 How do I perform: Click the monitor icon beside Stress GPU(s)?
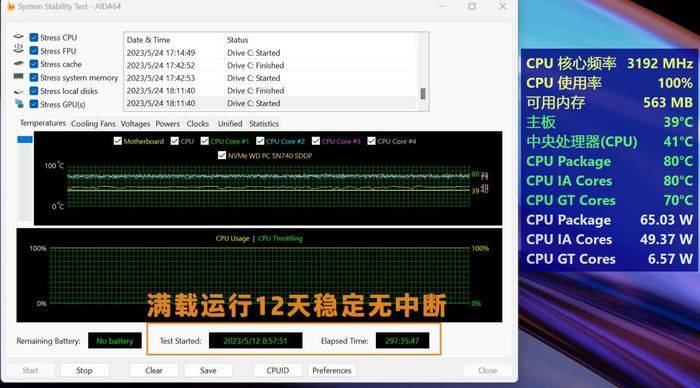point(19,104)
